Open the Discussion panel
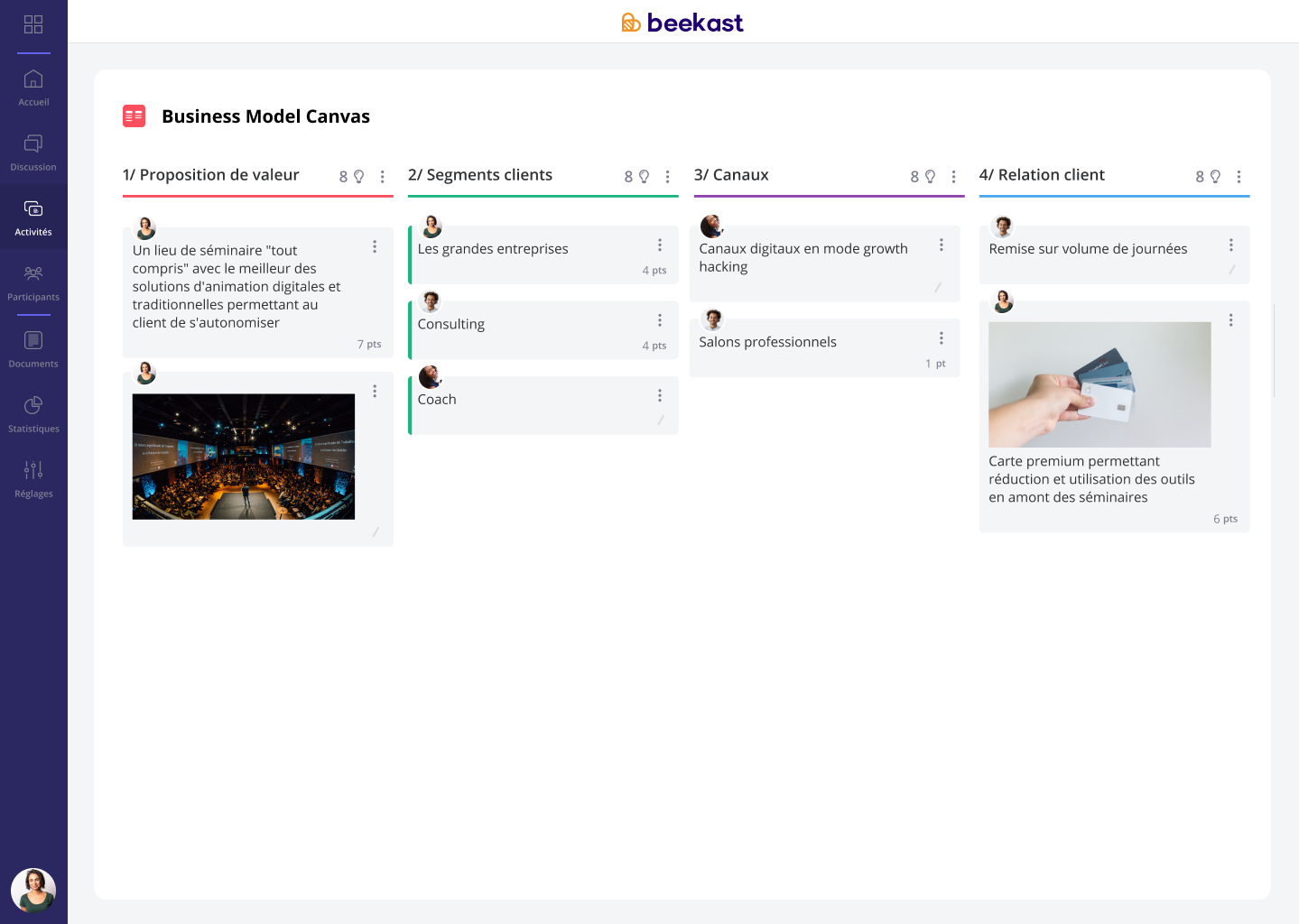This screenshot has height=924, width=1299. [x=32, y=151]
